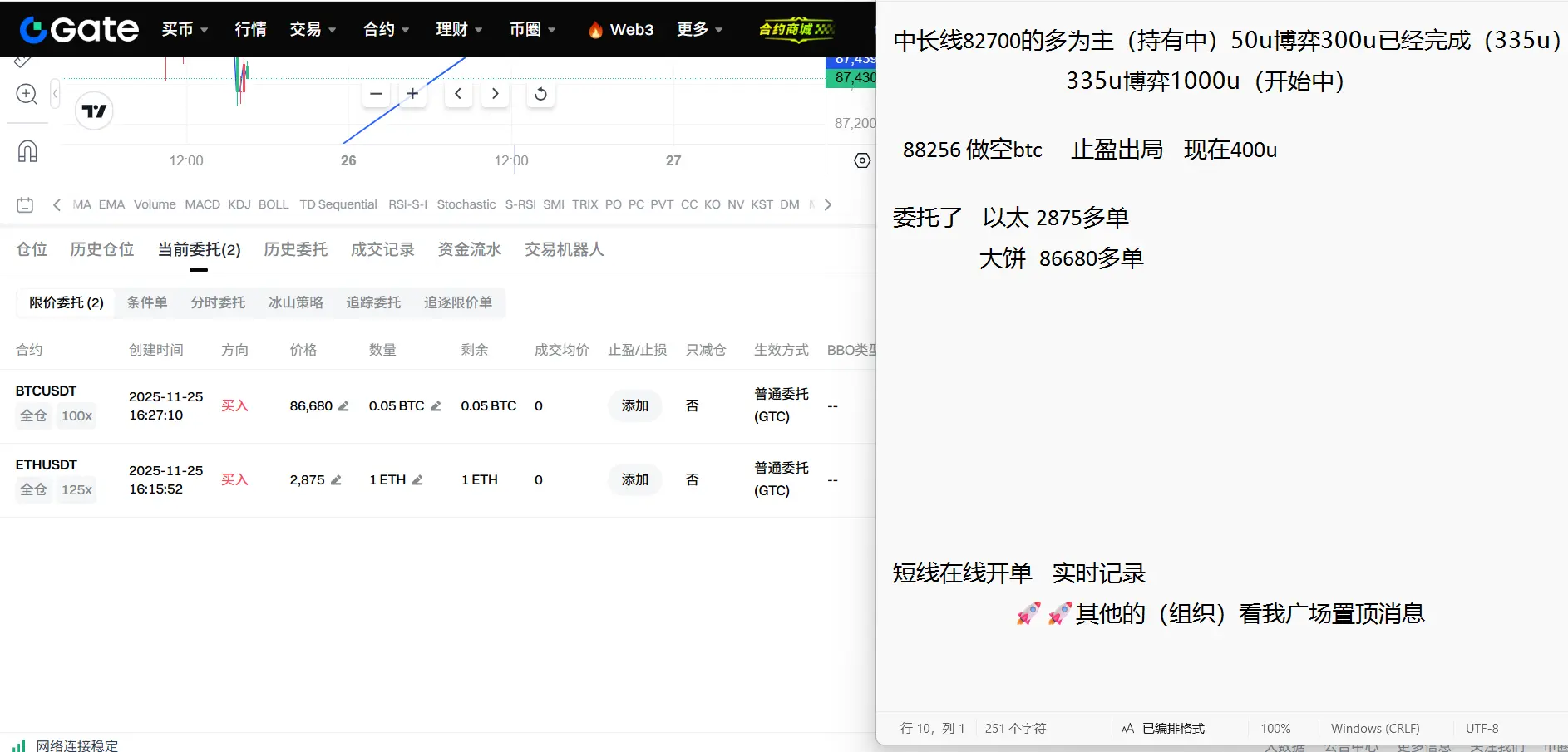
Task: Toggle the magnet snap tool
Action: [27, 151]
